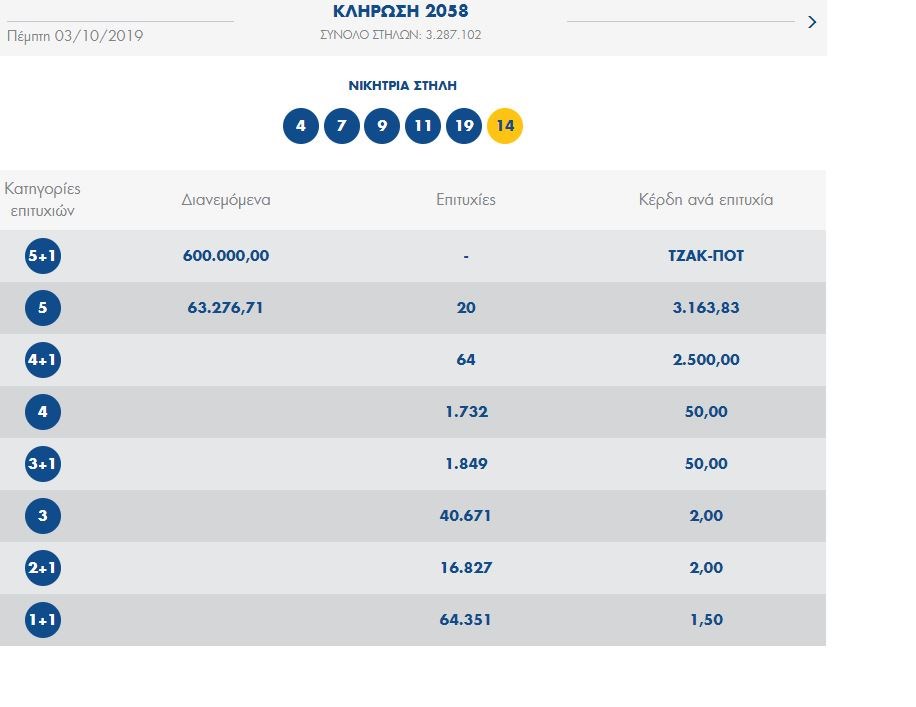Click the category 5 badge in the table
Image resolution: width=916 pixels, height=707 pixels.
coord(43,308)
